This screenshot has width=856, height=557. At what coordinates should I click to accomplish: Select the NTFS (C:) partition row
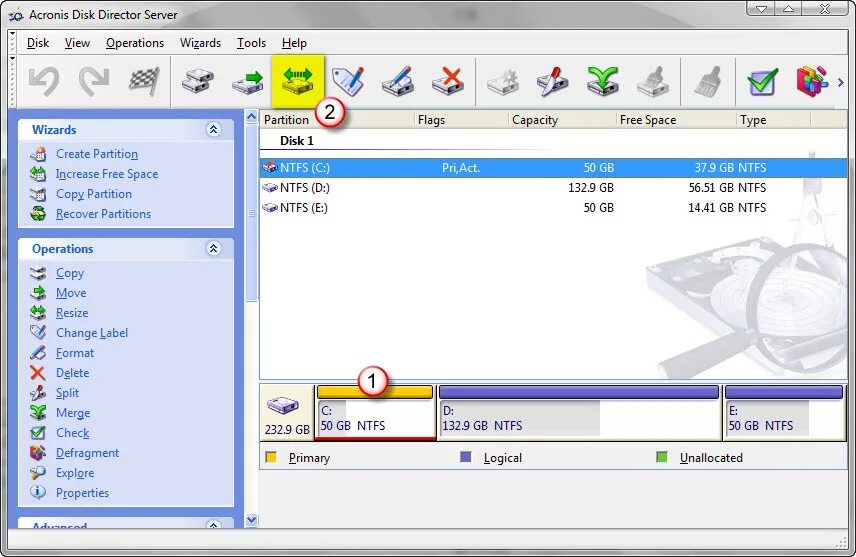point(553,168)
